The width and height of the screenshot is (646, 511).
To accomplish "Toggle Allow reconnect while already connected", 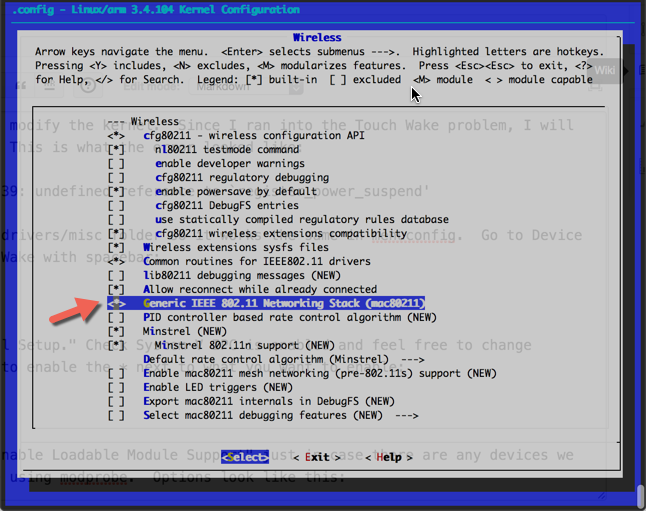I will (116, 290).
